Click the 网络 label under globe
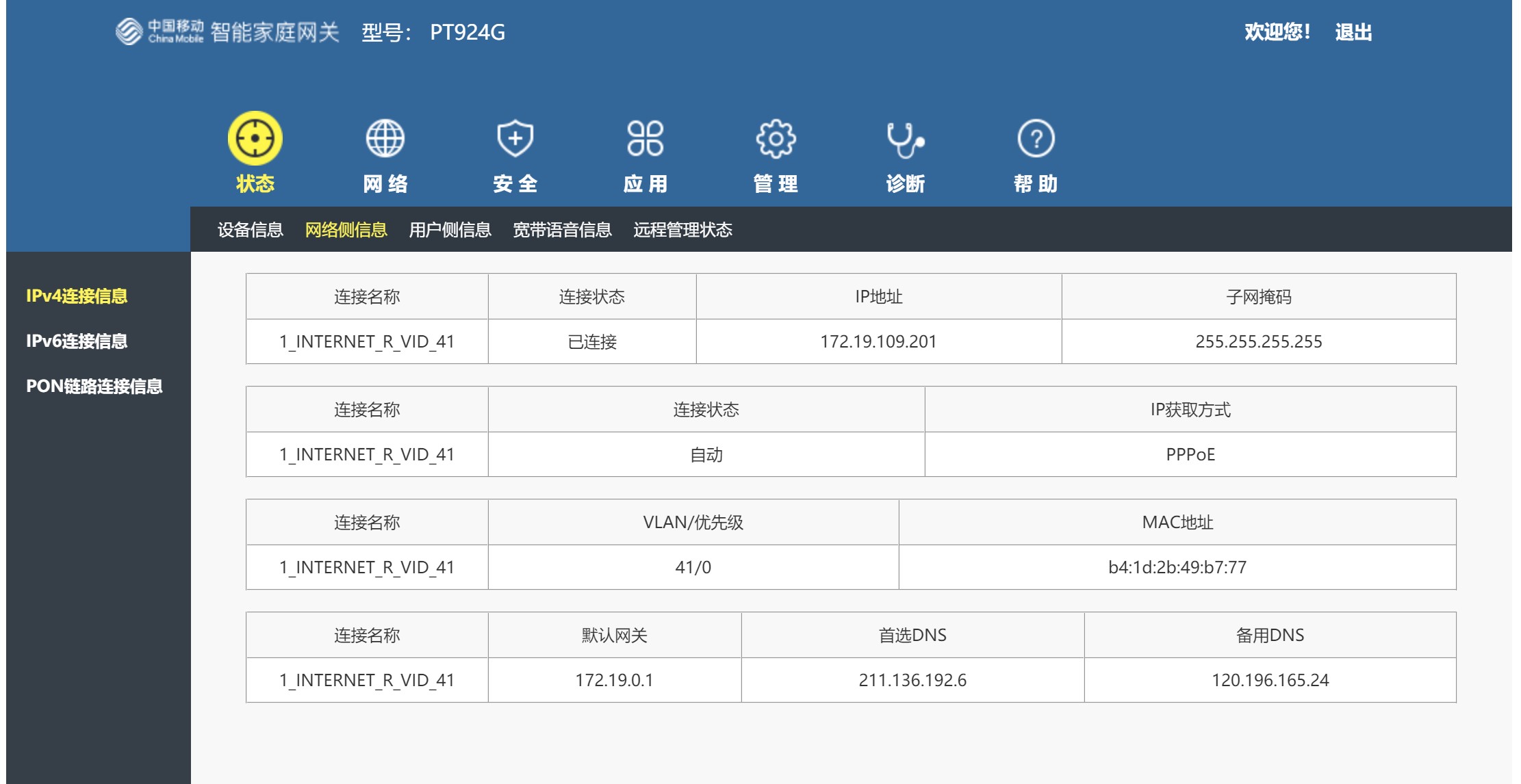Image resolution: width=1521 pixels, height=784 pixels. [385, 183]
